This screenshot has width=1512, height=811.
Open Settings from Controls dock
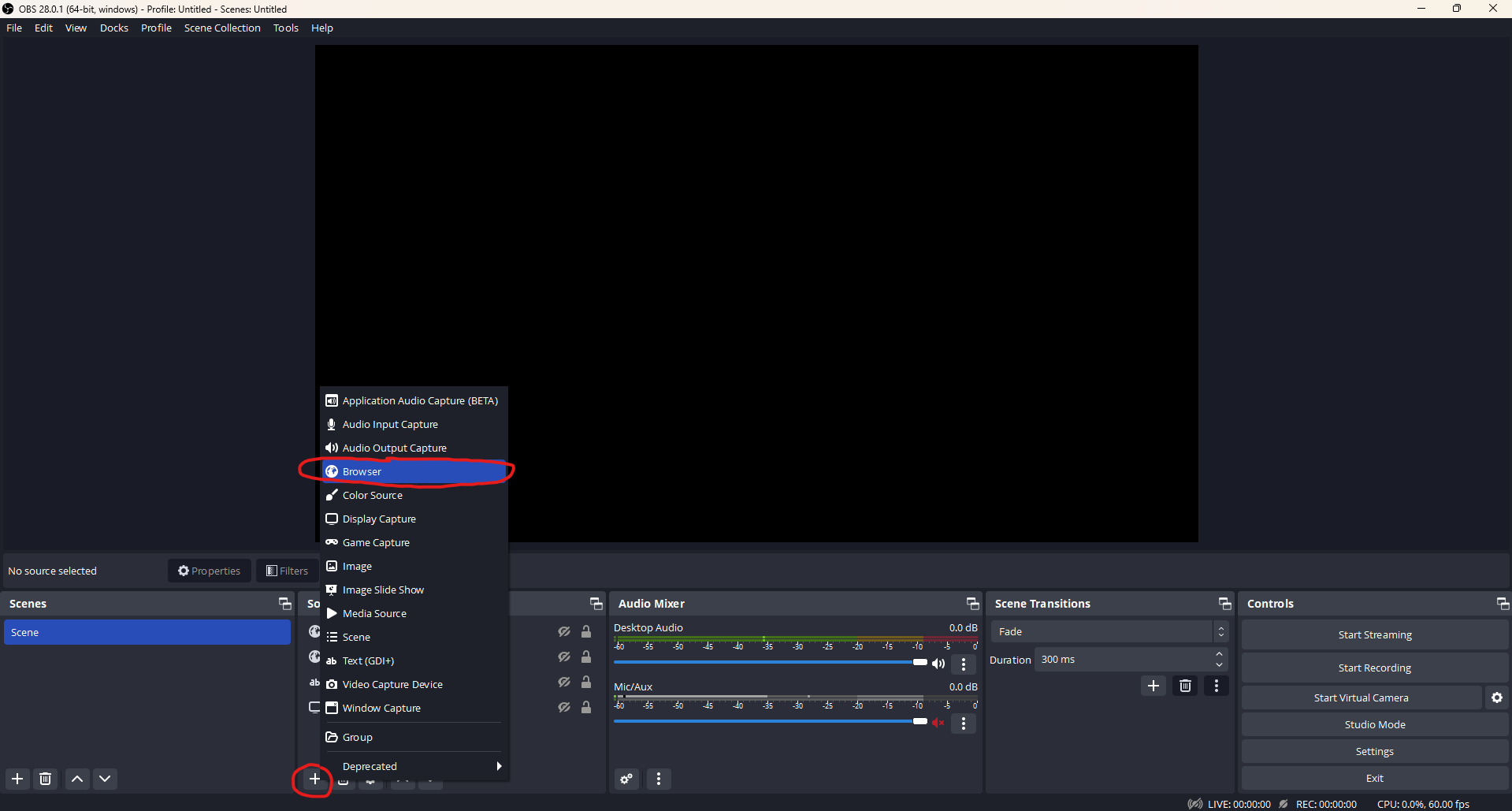pos(1375,751)
